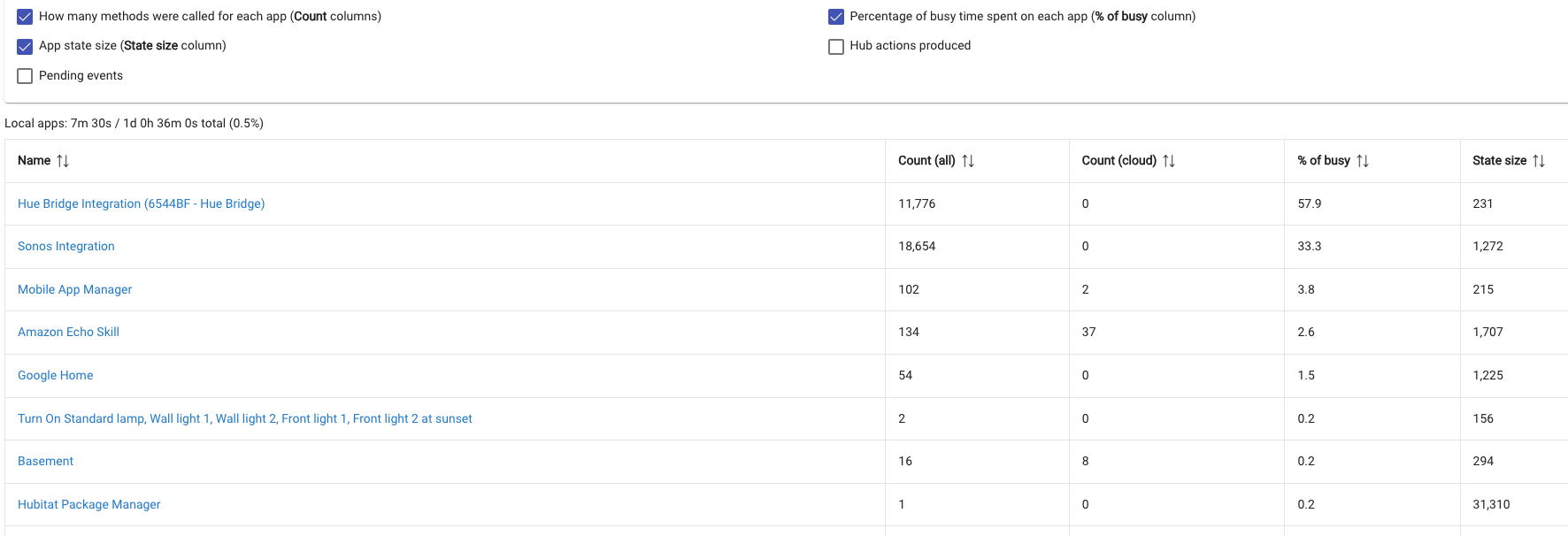
Task: Click the sort arrows icon beside % of busy
Action: tap(1363, 161)
